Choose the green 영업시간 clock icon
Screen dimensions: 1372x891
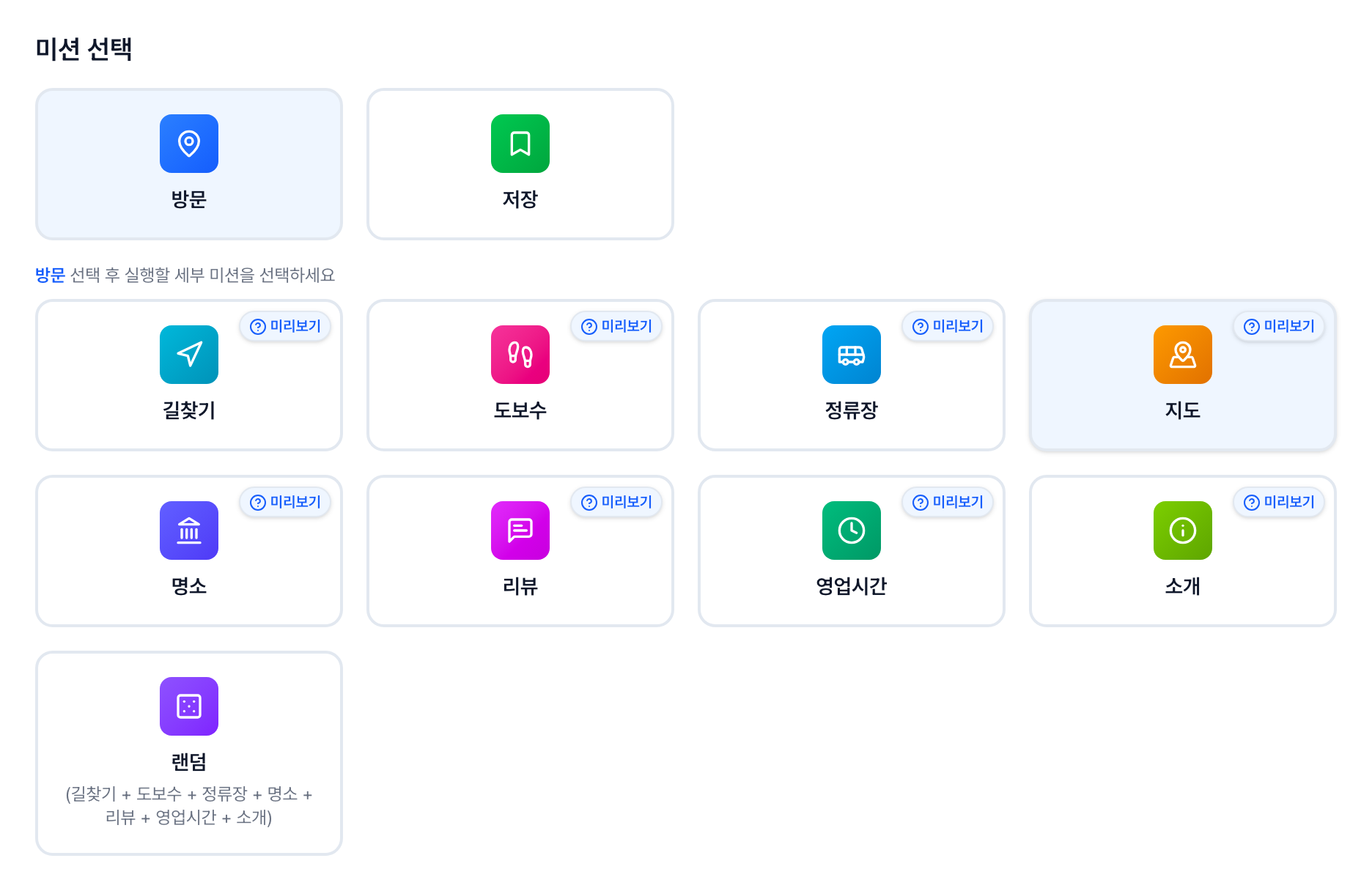[x=852, y=530]
